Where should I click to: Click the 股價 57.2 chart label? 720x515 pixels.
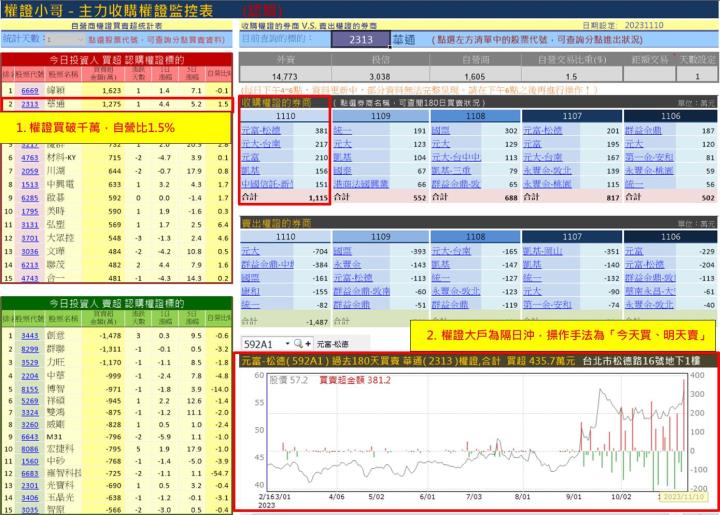[288, 380]
